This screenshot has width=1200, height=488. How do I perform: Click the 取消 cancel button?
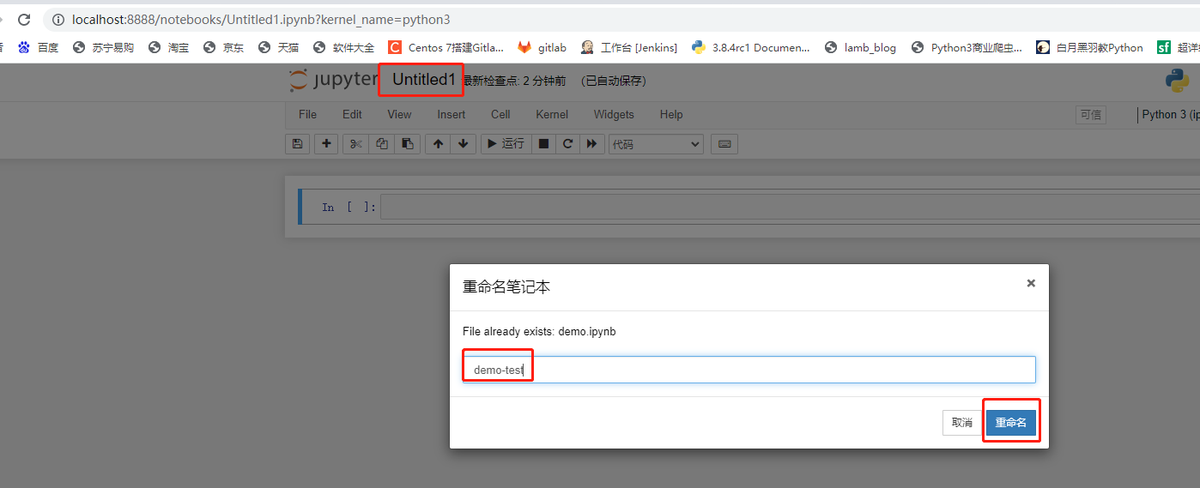pos(962,423)
